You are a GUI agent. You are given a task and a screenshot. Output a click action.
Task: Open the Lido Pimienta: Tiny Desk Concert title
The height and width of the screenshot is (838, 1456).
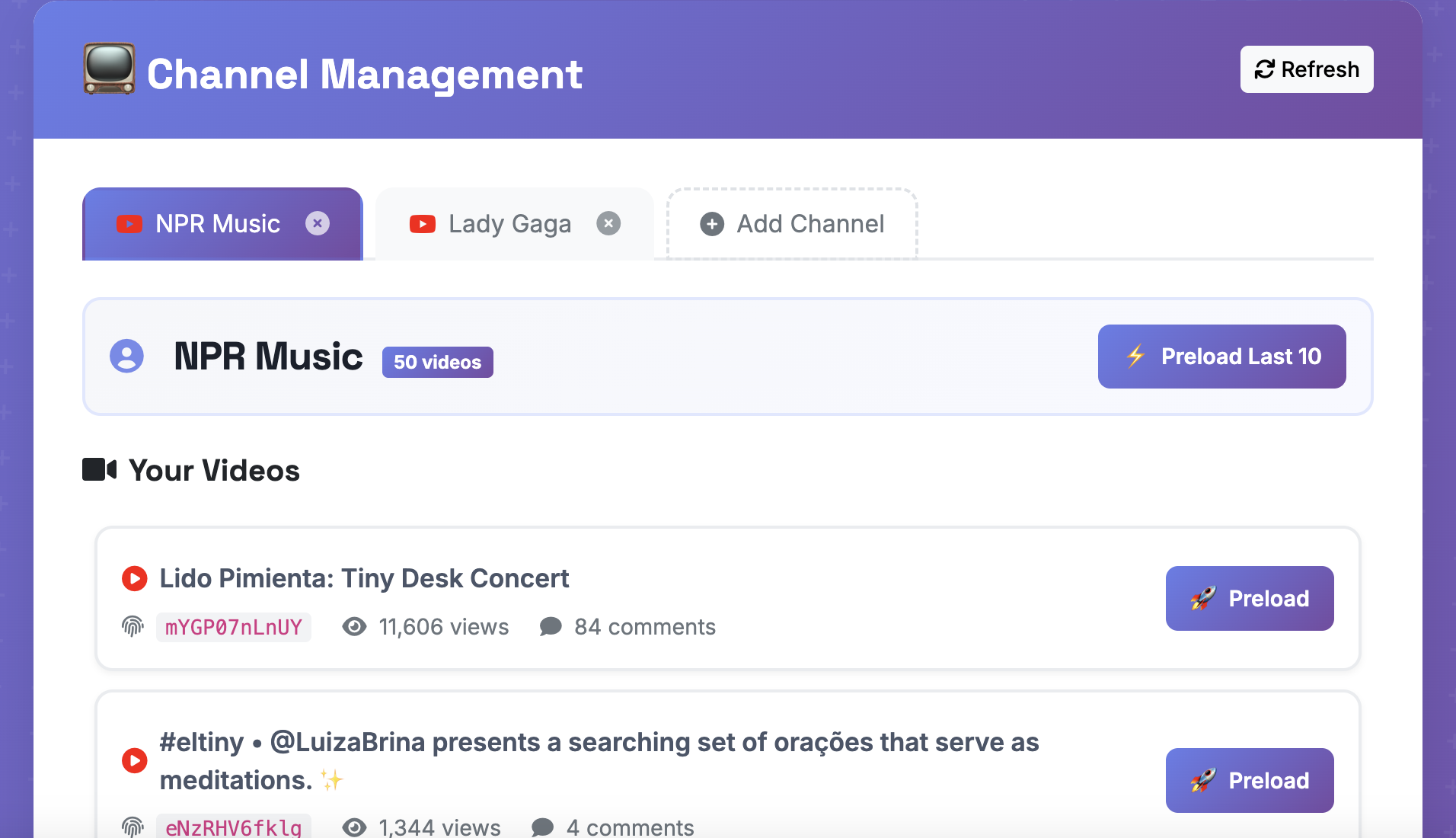pos(364,579)
